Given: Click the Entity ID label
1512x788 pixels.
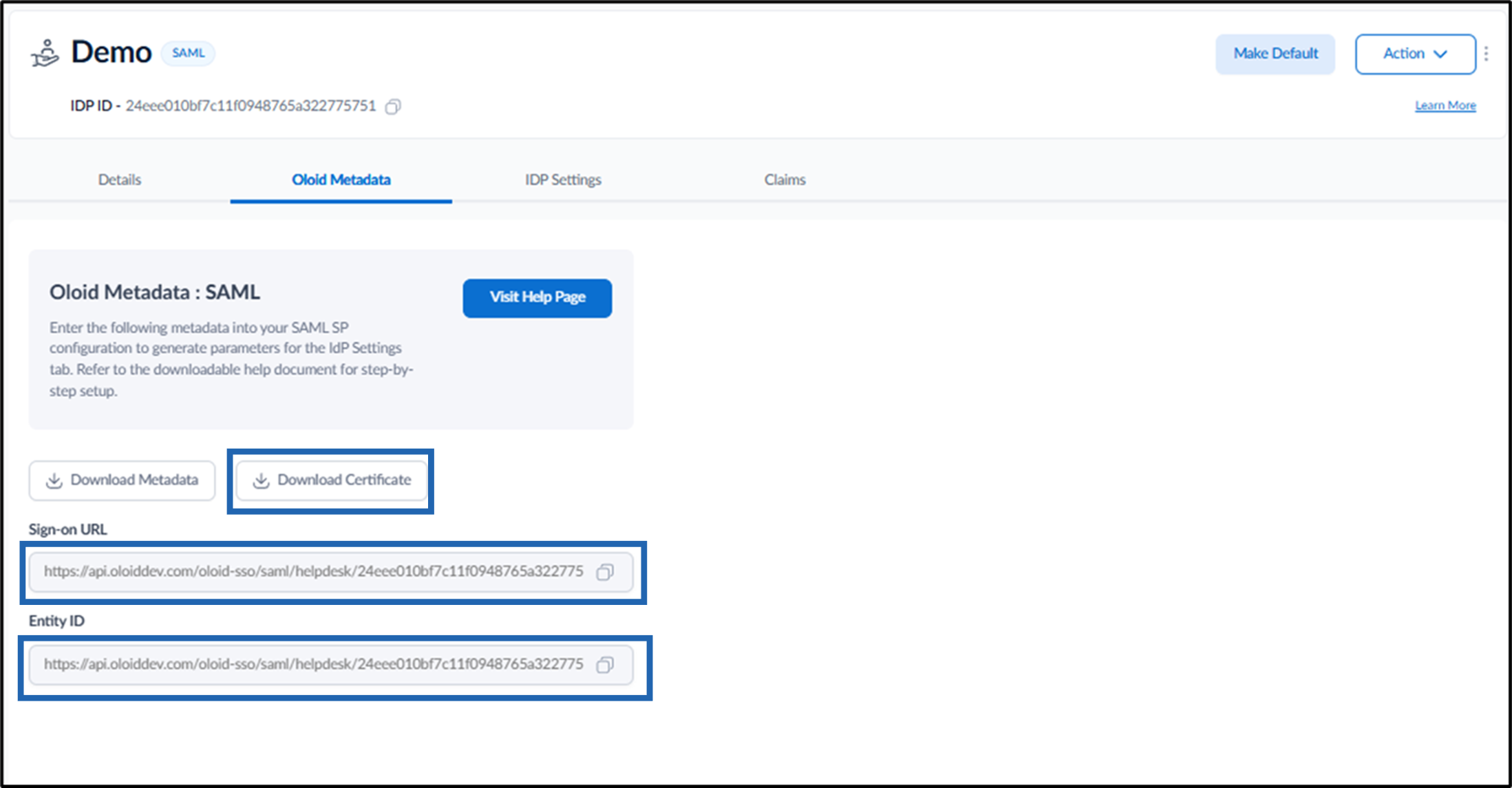Looking at the screenshot, I should point(56,621).
